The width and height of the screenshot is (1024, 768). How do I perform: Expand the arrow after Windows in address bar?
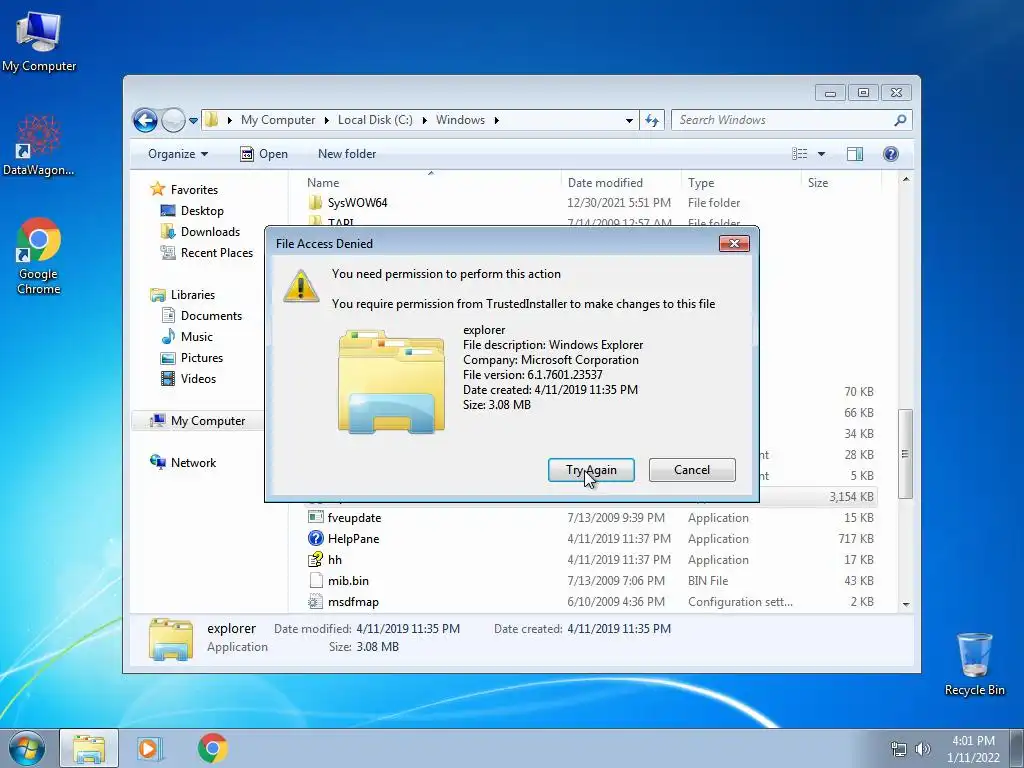[496, 120]
